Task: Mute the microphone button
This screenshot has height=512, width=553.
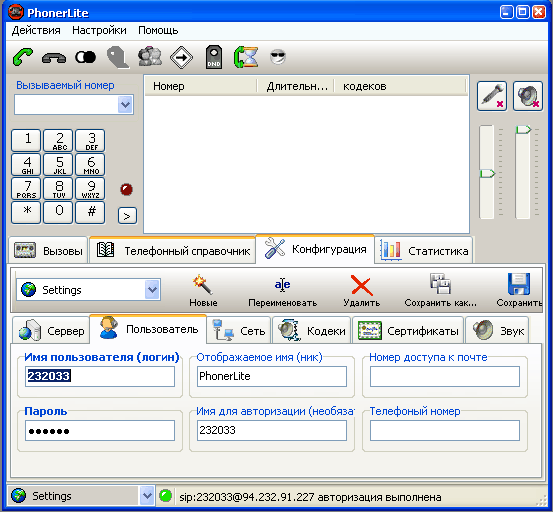Action: point(492,96)
